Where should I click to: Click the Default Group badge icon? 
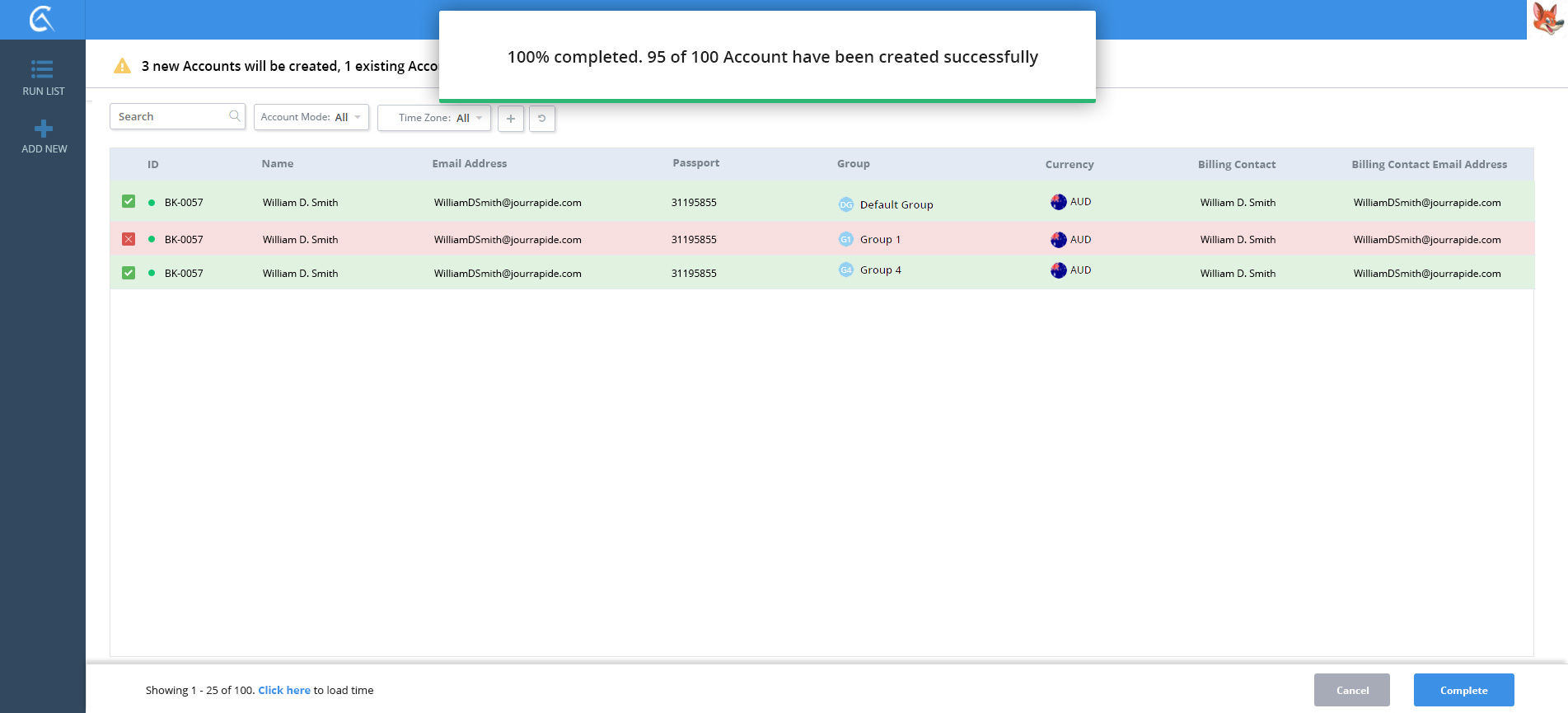[846, 204]
